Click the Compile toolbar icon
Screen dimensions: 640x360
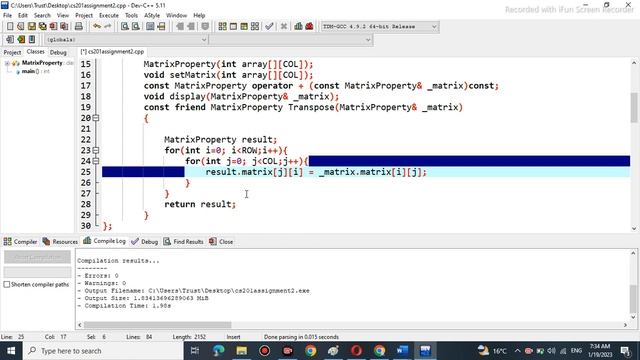222,27
